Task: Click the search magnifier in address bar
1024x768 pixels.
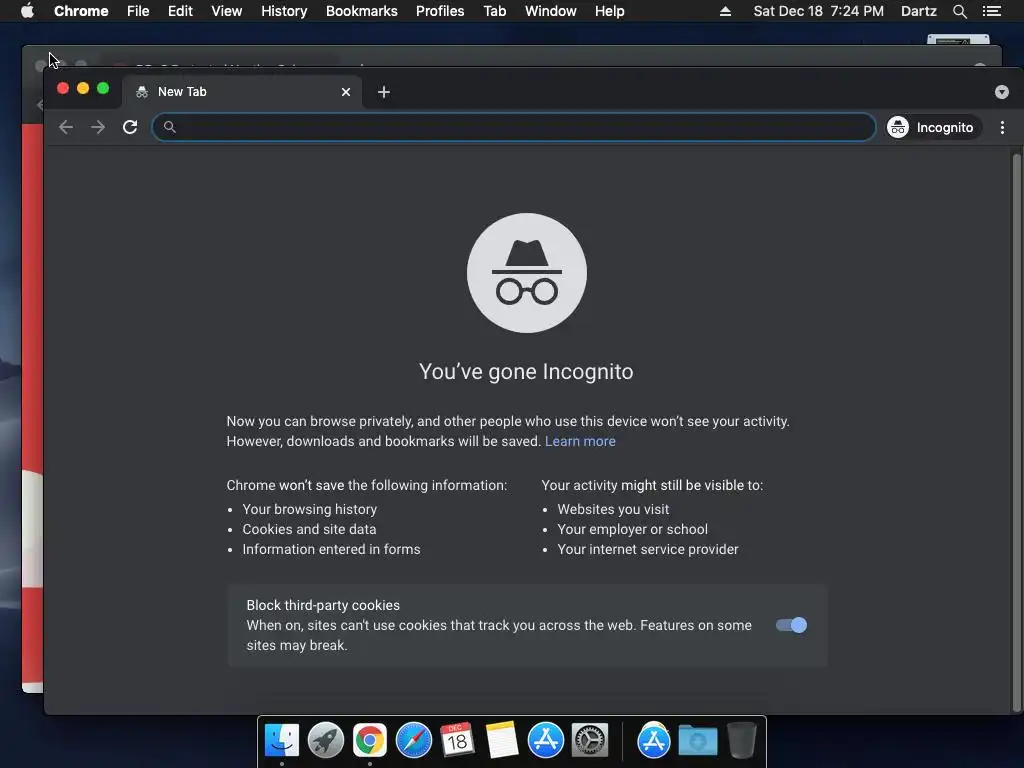Action: coord(169,127)
